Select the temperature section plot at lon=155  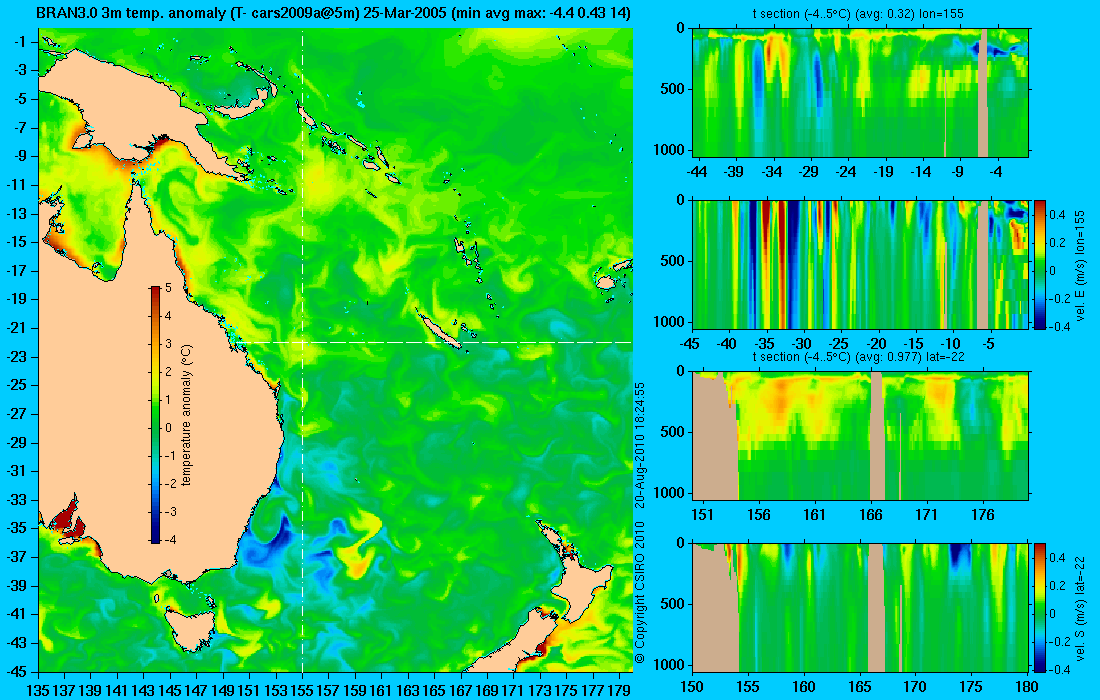[x=860, y=93]
